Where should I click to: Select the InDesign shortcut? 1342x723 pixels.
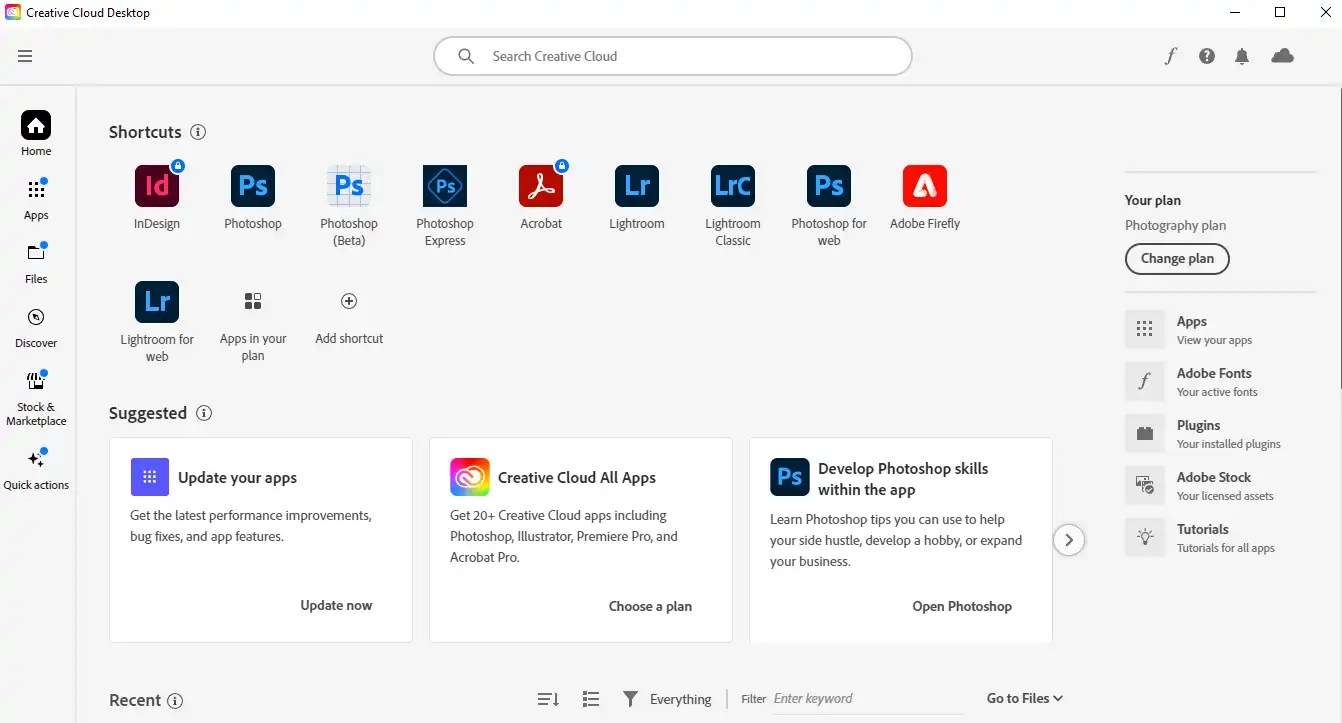156,186
